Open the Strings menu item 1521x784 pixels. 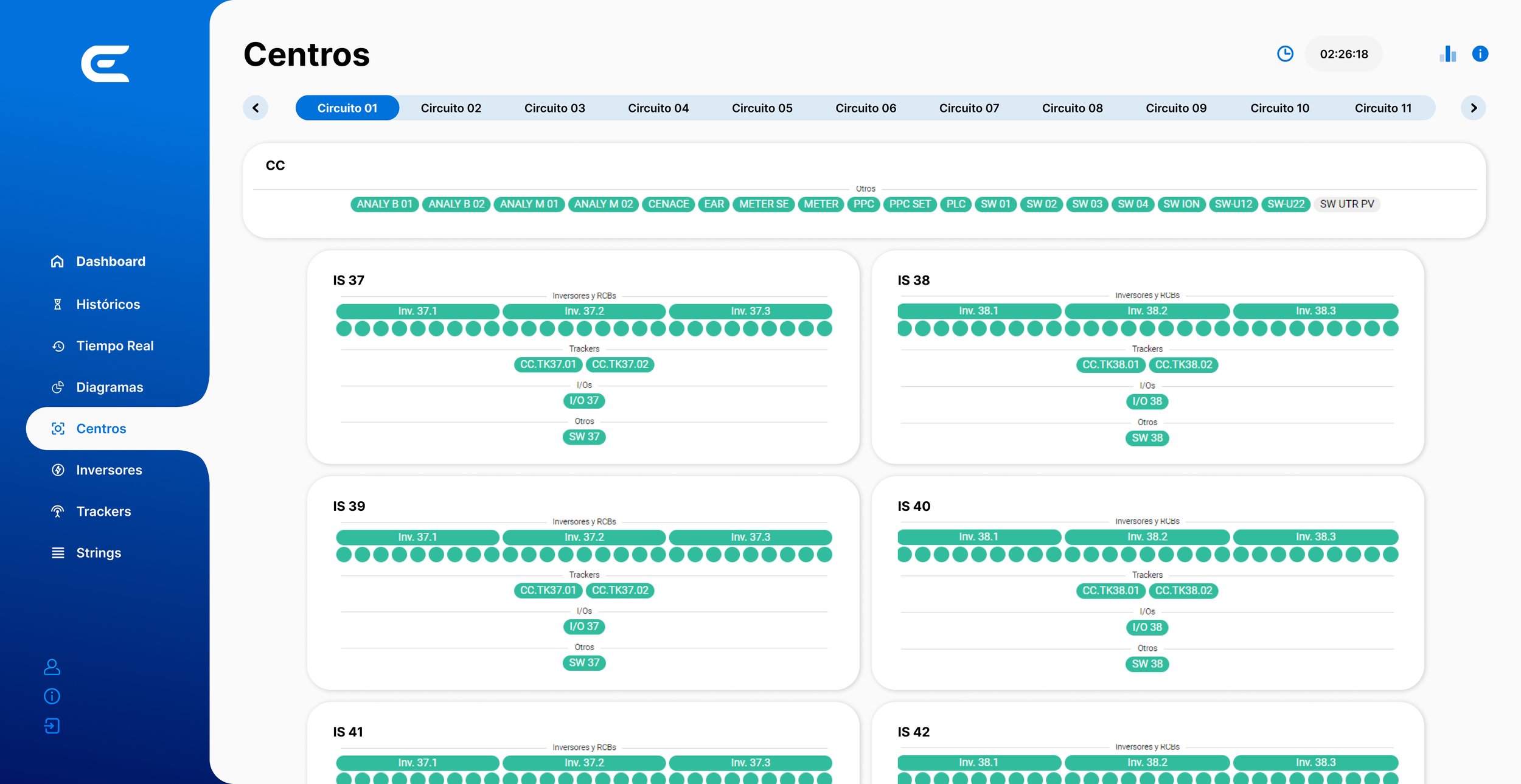99,553
